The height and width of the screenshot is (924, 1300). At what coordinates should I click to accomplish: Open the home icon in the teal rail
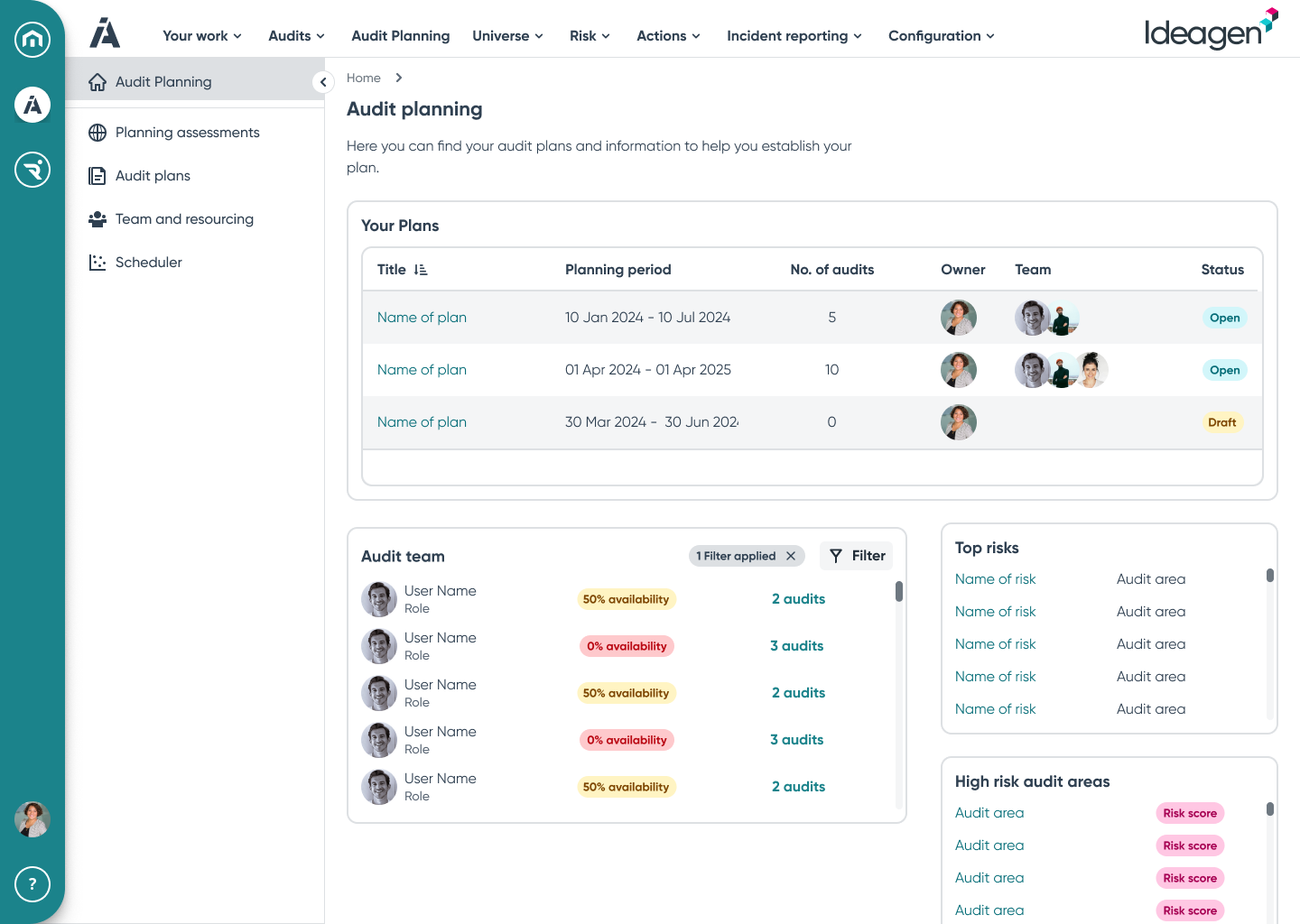coord(32,40)
